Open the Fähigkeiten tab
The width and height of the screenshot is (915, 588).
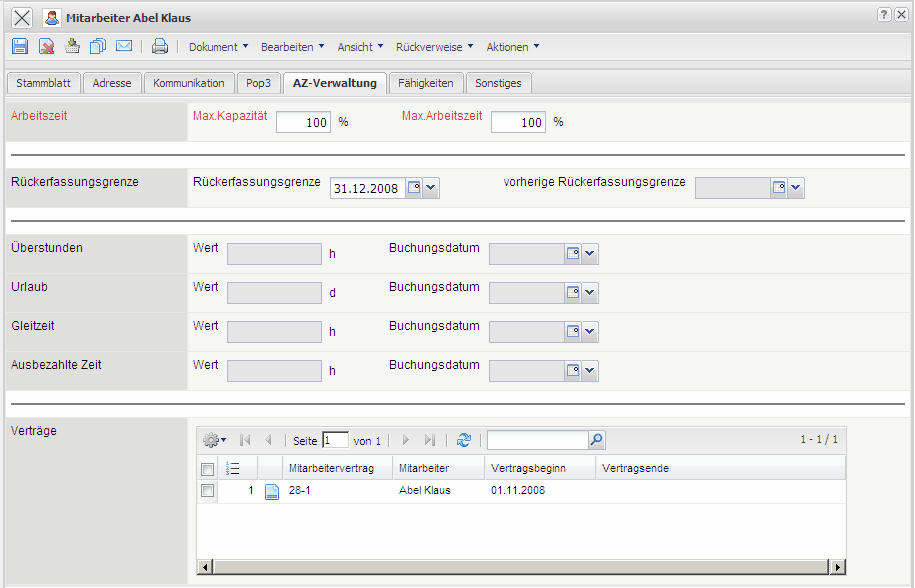425,83
